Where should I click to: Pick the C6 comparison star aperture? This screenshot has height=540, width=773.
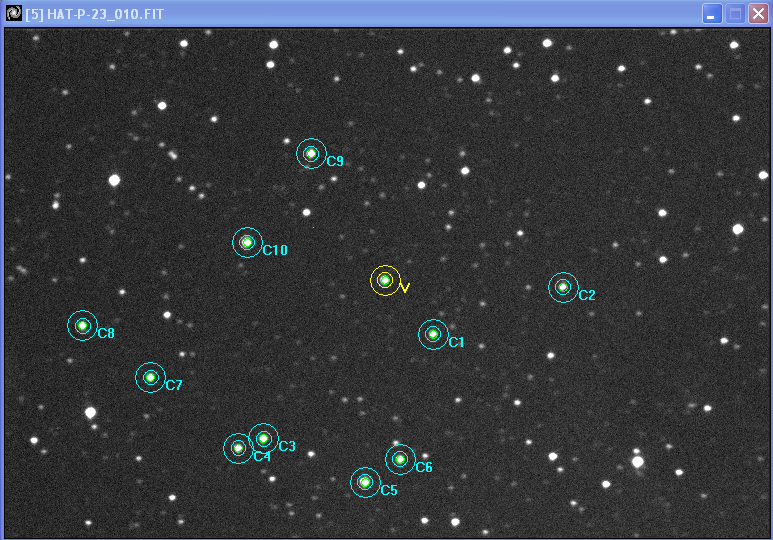point(400,459)
